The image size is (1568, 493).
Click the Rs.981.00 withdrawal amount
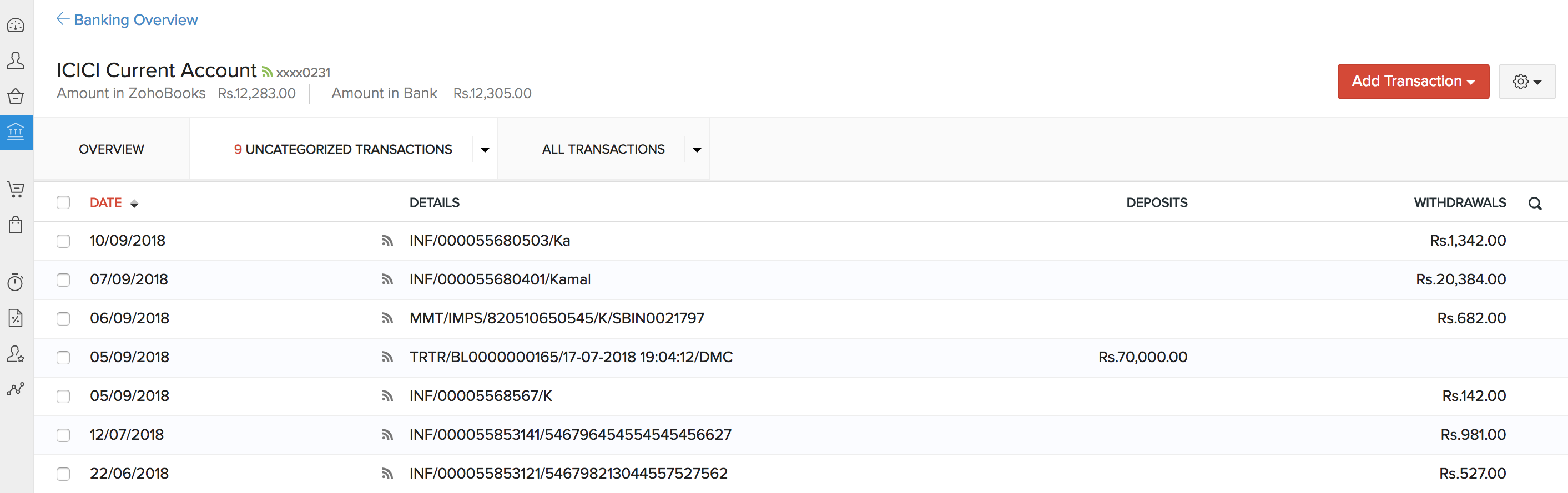[x=1473, y=435]
